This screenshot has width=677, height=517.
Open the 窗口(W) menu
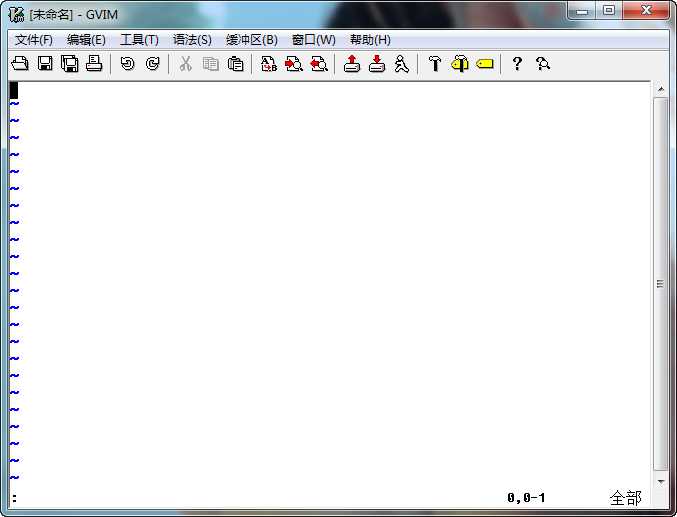pyautogui.click(x=314, y=40)
